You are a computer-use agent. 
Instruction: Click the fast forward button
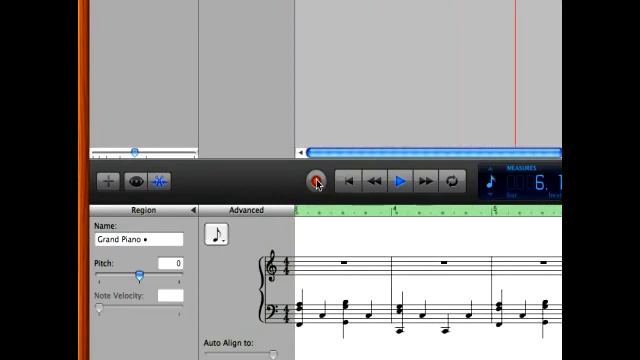pos(426,181)
